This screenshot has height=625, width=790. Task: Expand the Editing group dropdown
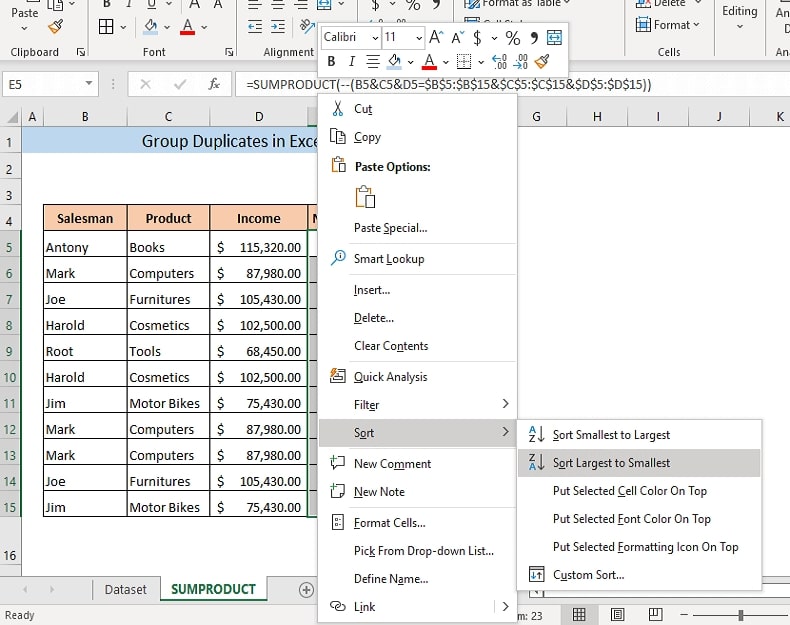point(740,26)
